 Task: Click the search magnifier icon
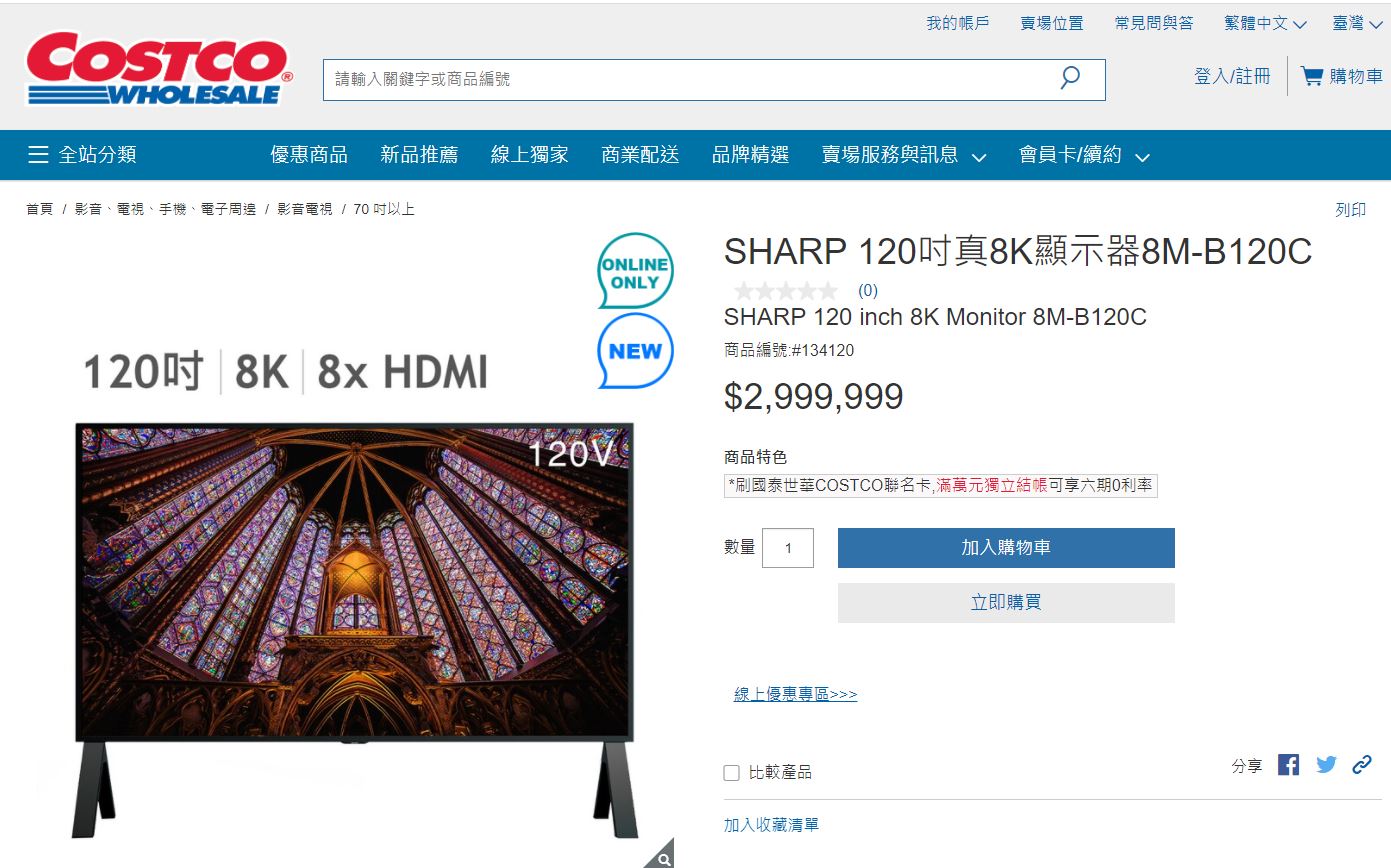point(1069,76)
